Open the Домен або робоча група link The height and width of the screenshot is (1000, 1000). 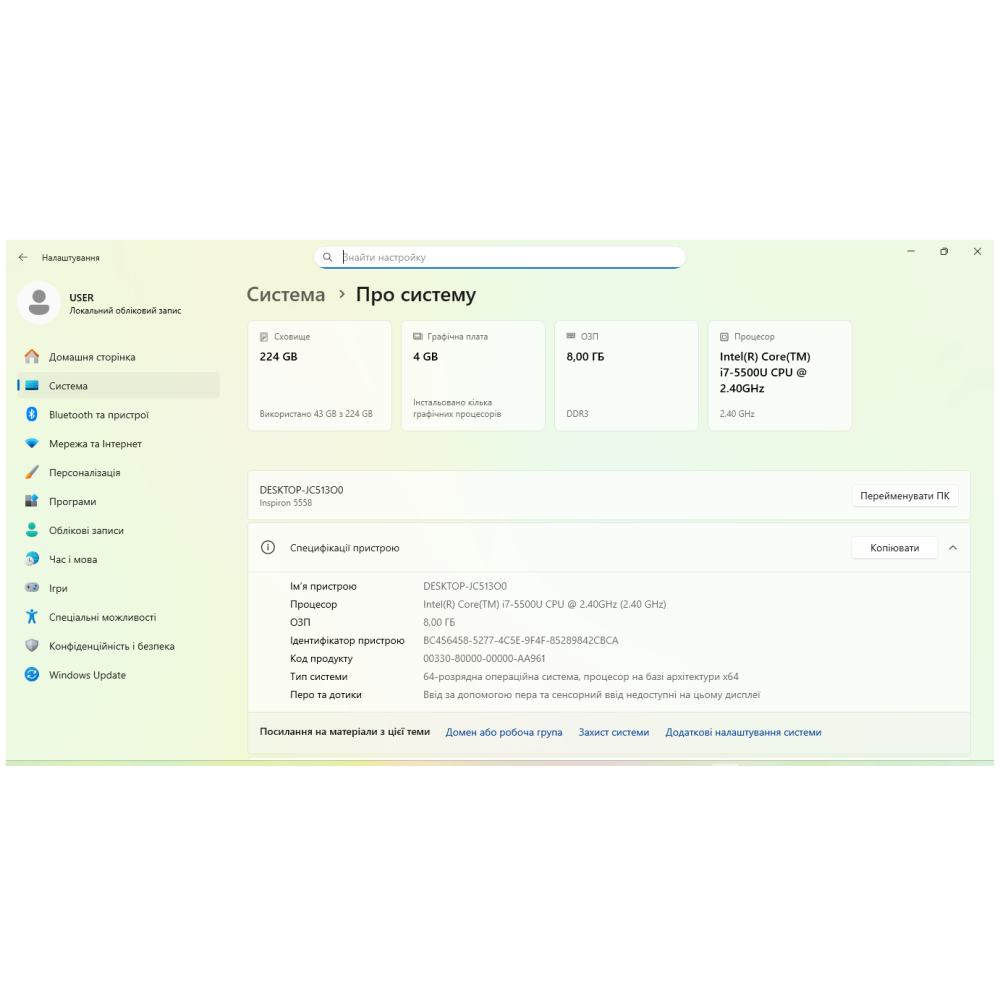coord(504,732)
